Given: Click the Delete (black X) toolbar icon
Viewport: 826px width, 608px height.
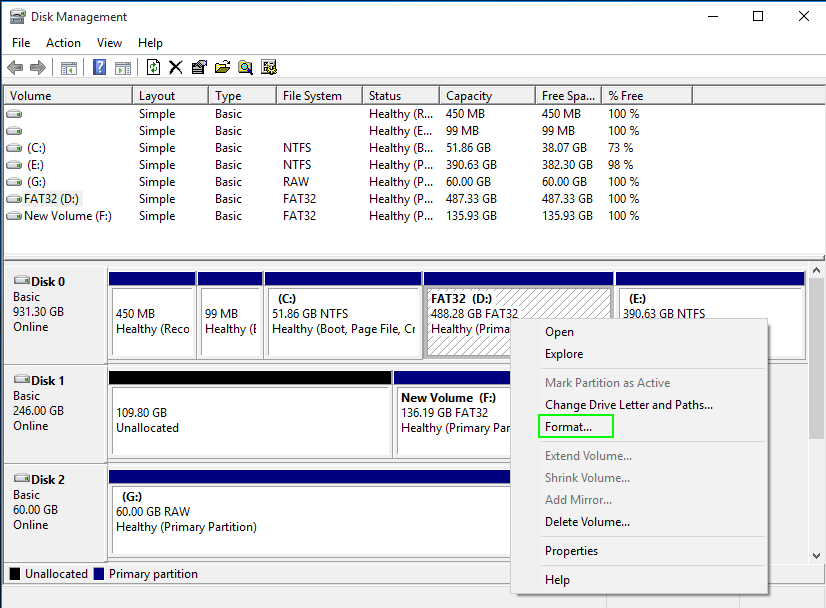Looking at the screenshot, I should (176, 67).
